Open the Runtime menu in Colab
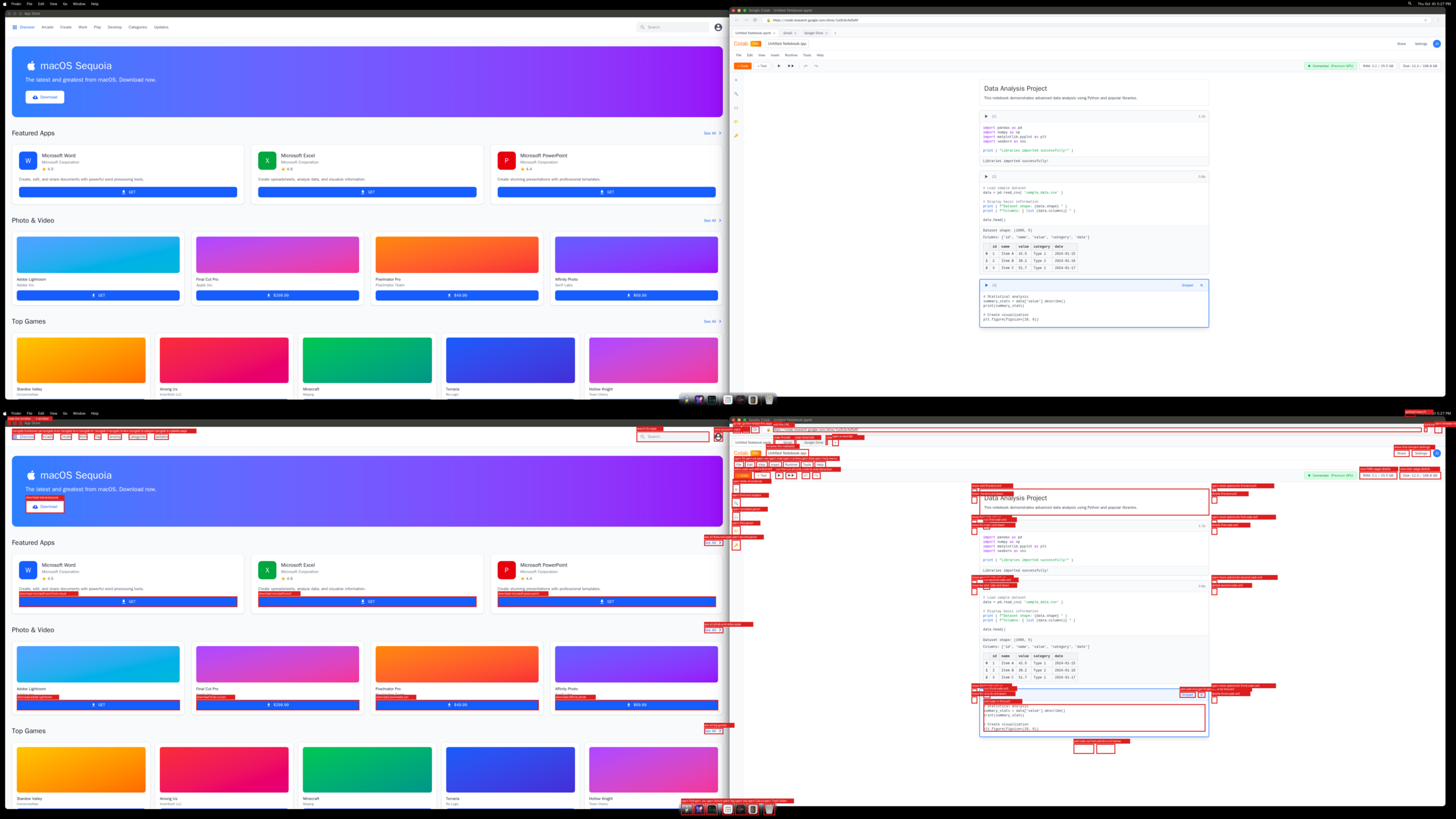Image resolution: width=1456 pixels, height=819 pixels. point(791,55)
